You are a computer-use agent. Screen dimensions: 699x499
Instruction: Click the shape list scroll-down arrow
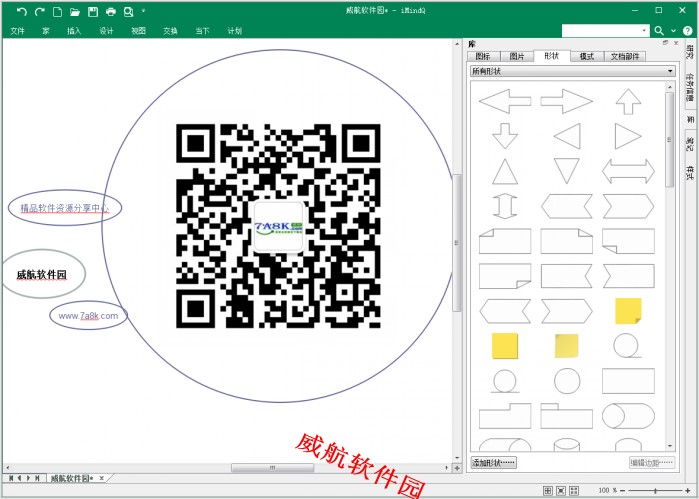[x=670, y=446]
